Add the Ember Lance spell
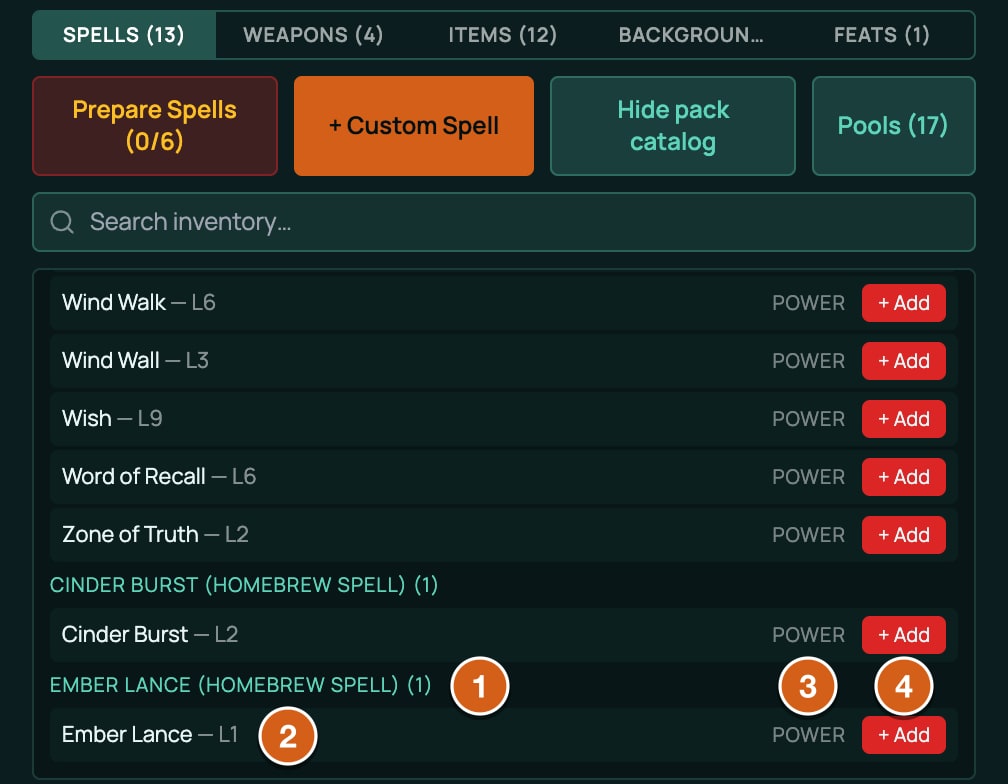 click(904, 735)
